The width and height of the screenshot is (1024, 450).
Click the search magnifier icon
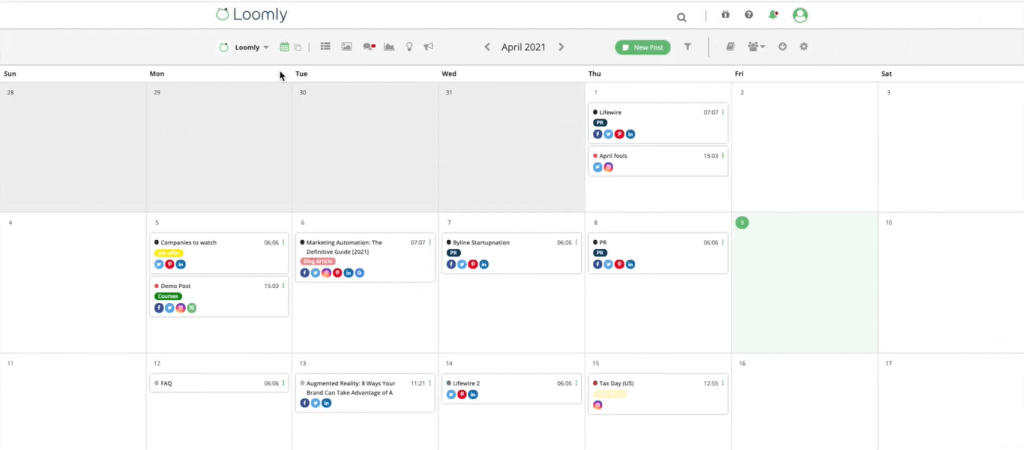coord(682,17)
